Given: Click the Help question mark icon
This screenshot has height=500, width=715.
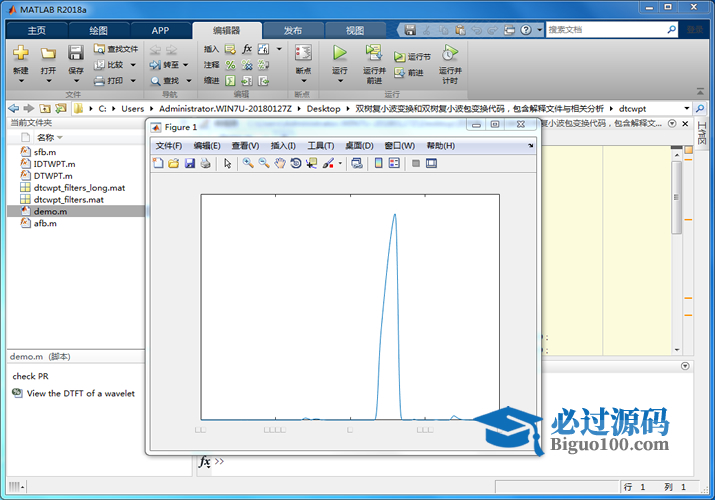Looking at the screenshot, I should 526,30.
